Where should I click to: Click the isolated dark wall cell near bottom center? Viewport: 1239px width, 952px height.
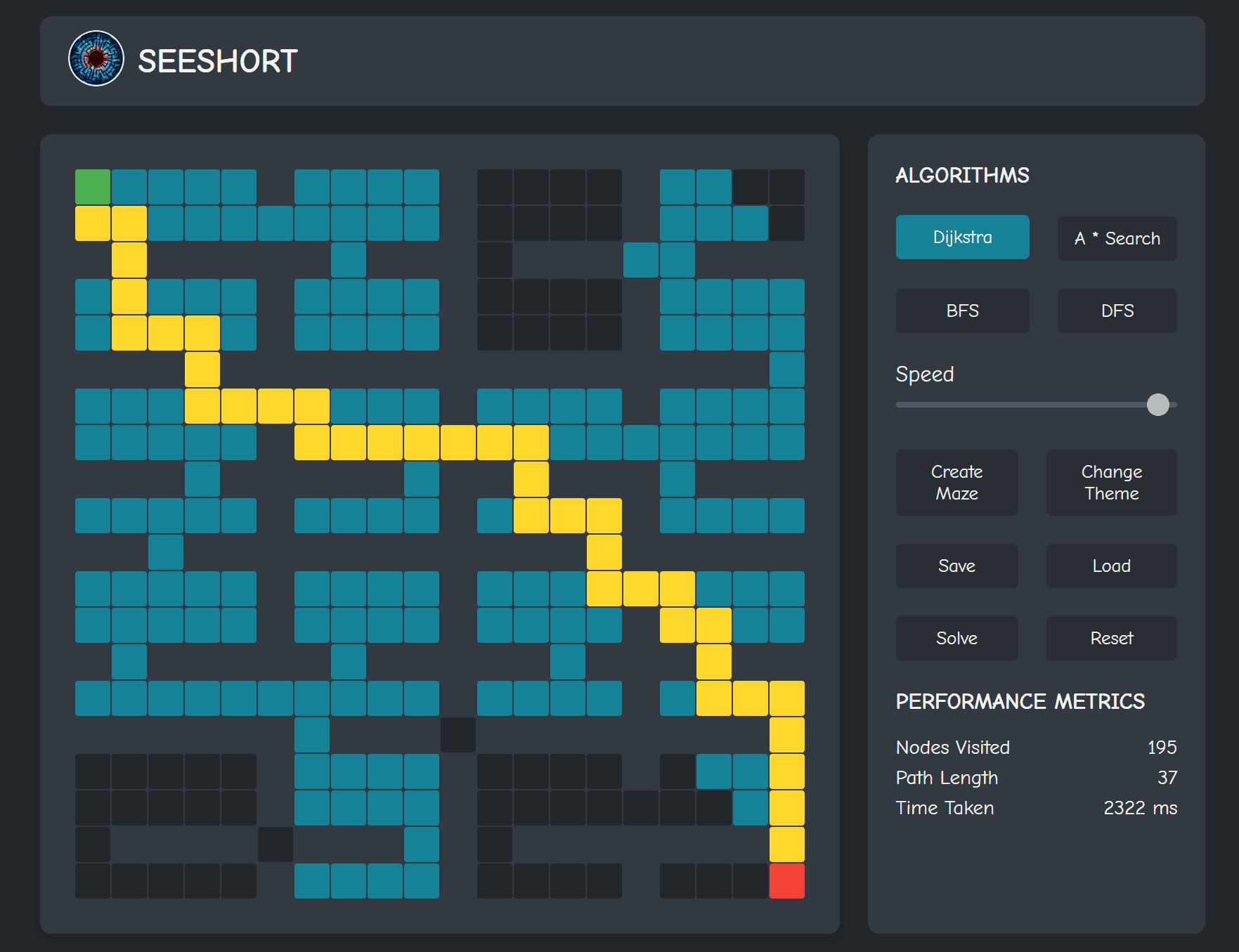pyautogui.click(x=458, y=735)
